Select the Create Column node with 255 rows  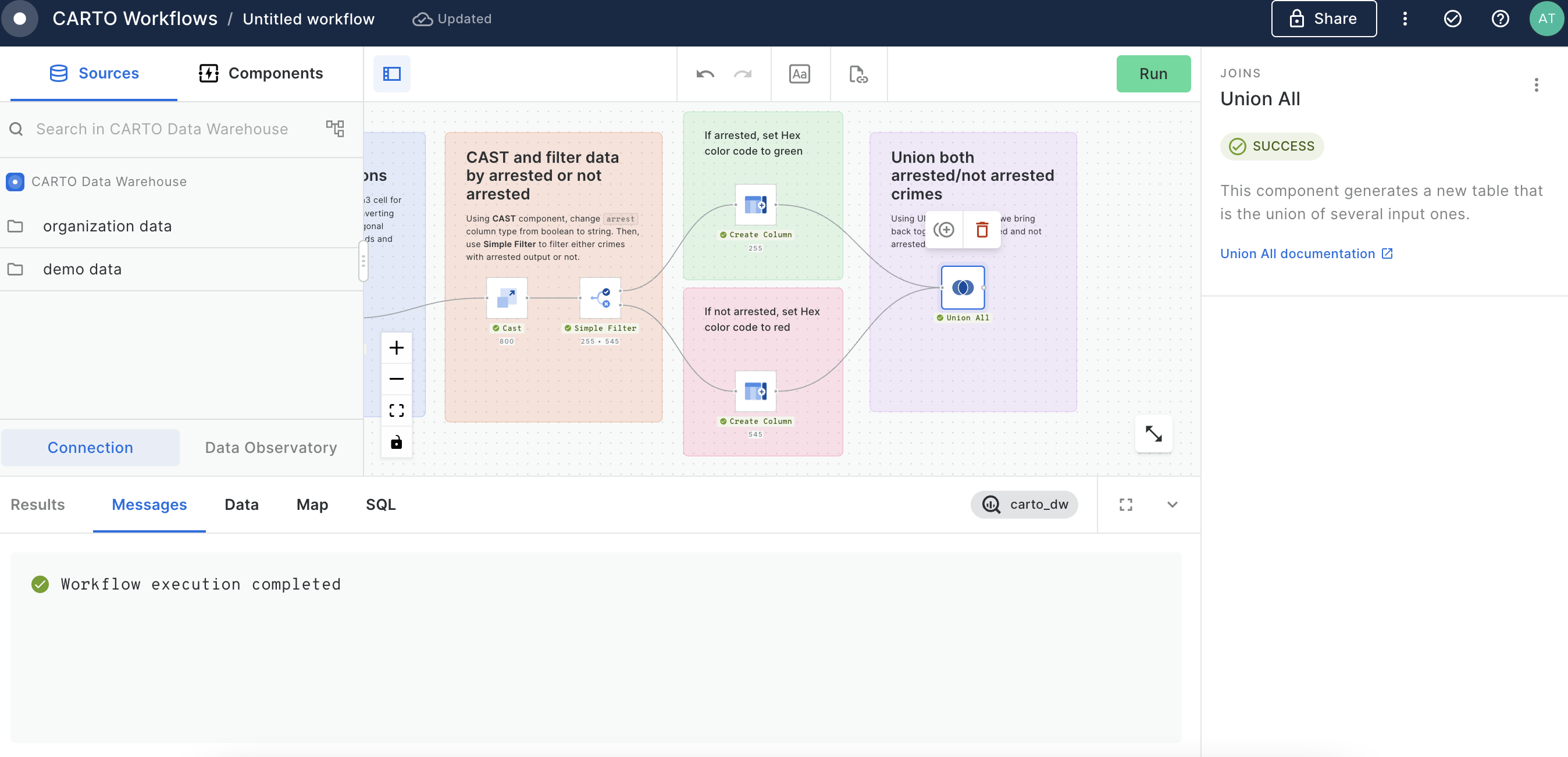point(756,205)
